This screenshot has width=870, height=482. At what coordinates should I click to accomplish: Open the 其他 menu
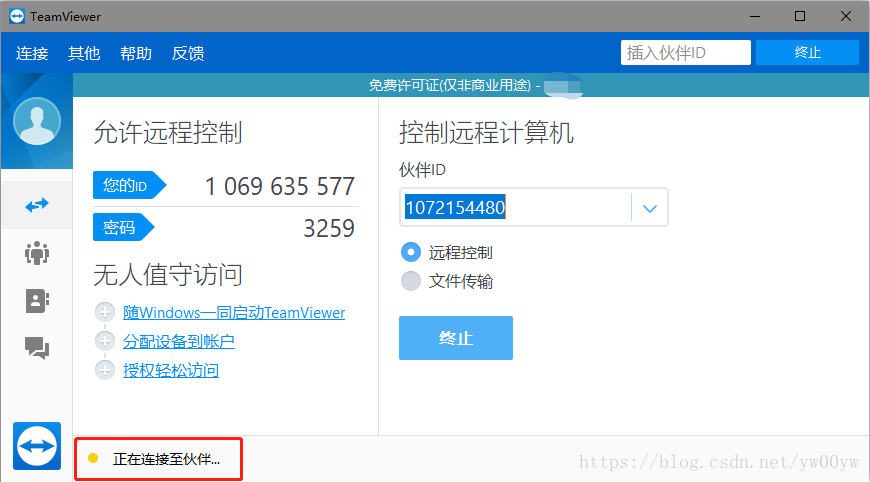pyautogui.click(x=84, y=53)
